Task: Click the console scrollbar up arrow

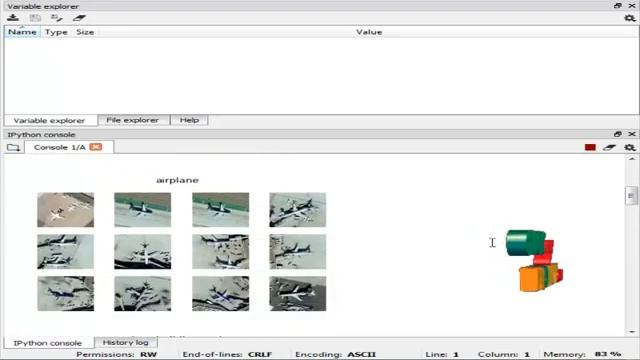Action: (632, 159)
